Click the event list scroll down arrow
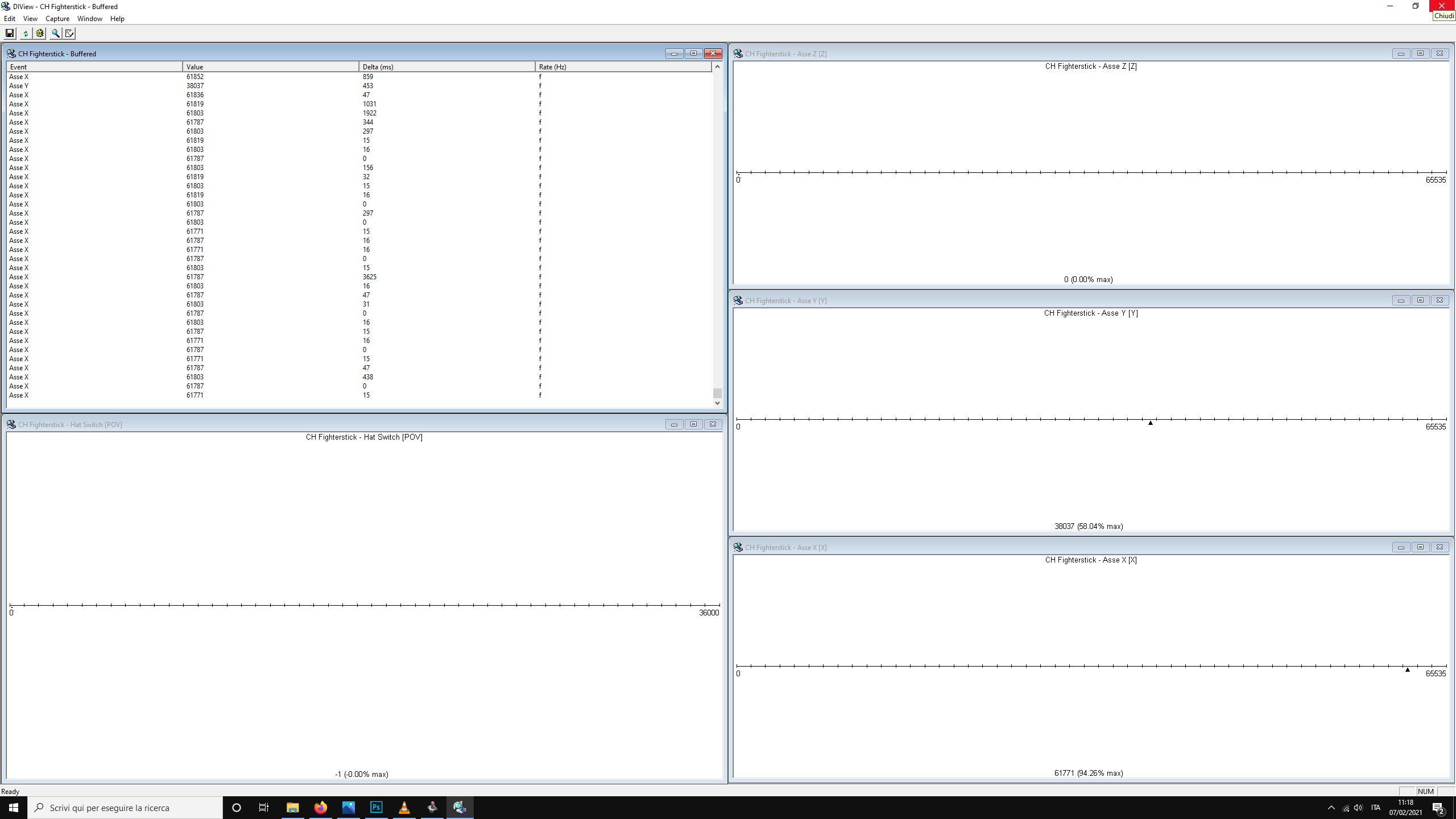The image size is (1456, 819). point(717,403)
